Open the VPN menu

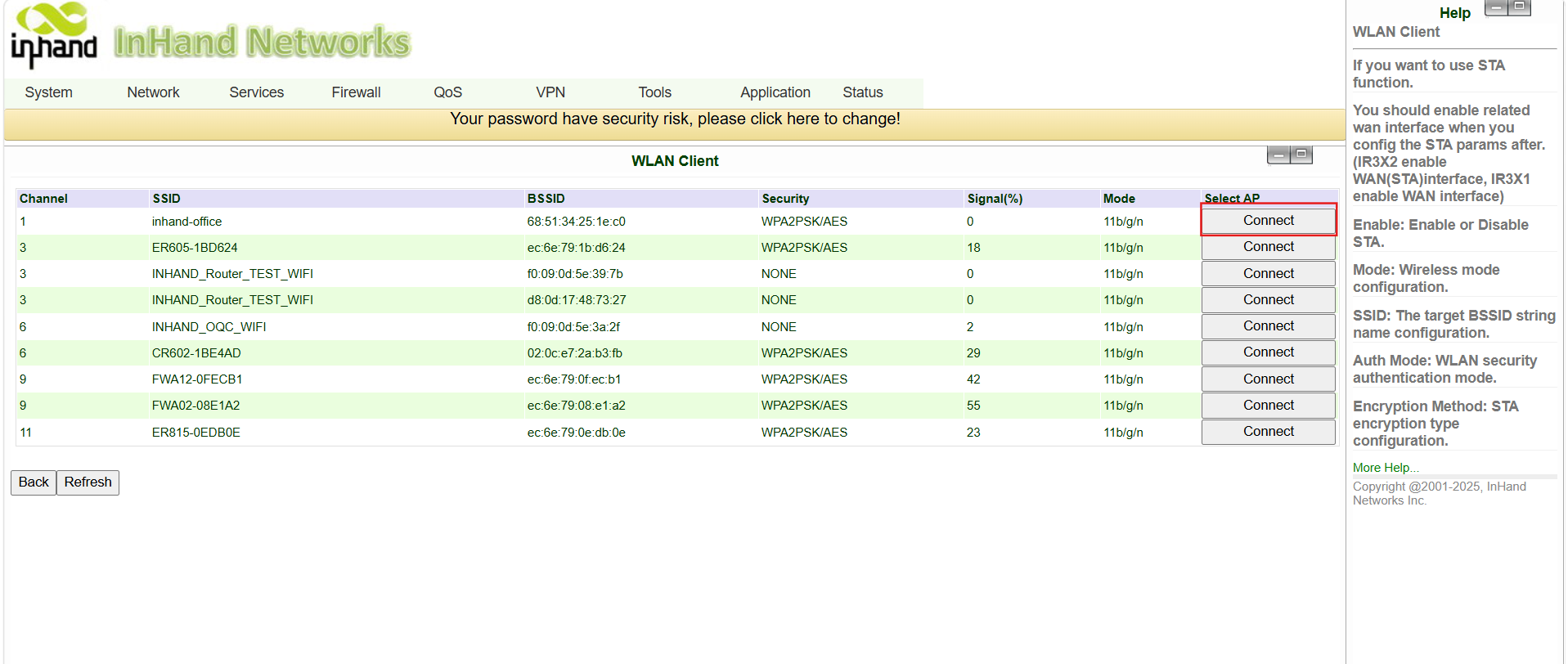(550, 92)
